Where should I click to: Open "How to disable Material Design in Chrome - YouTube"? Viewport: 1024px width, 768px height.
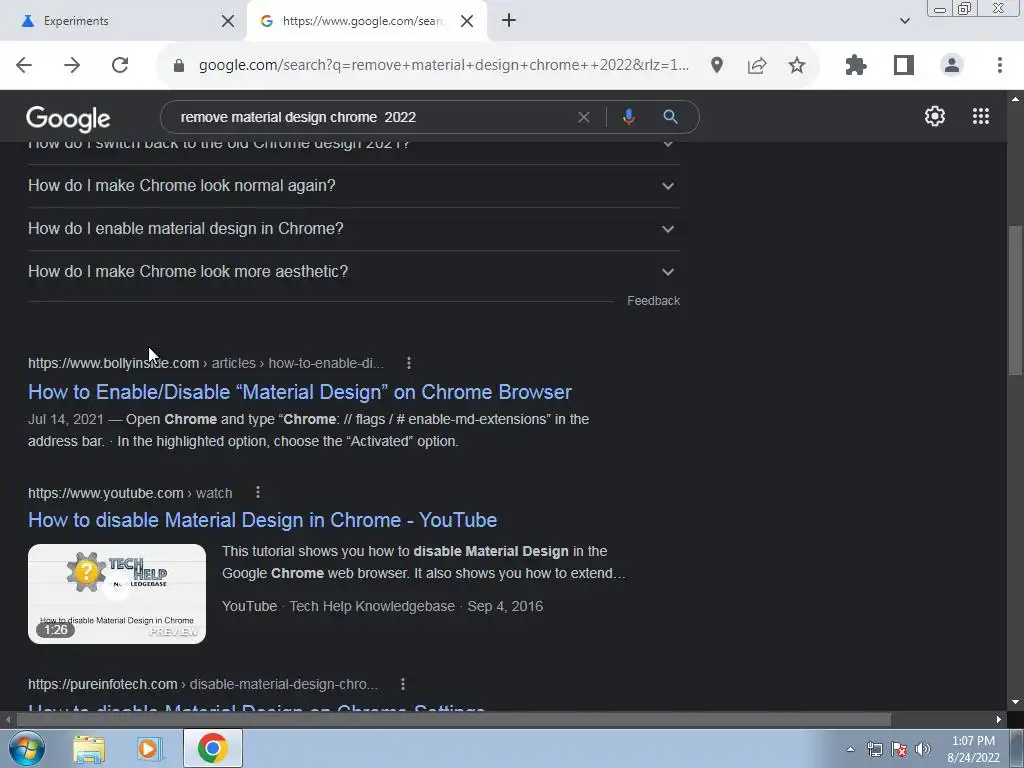click(263, 520)
